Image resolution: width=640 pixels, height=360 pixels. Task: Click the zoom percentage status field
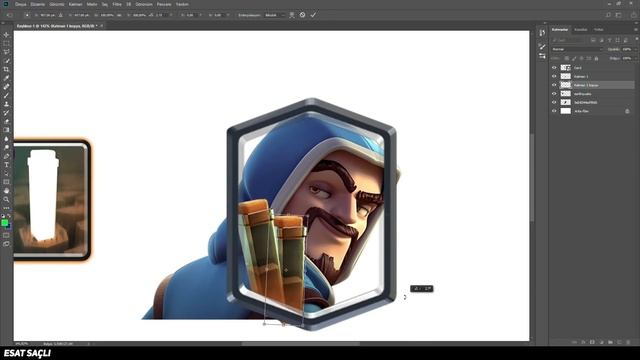pos(22,344)
